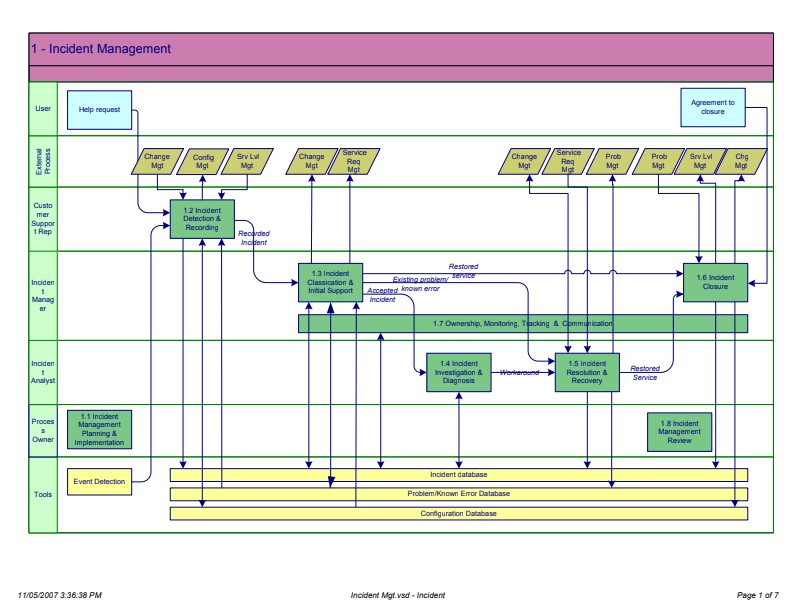Click the "Customer Support Rep" swimlane label

tap(43, 218)
